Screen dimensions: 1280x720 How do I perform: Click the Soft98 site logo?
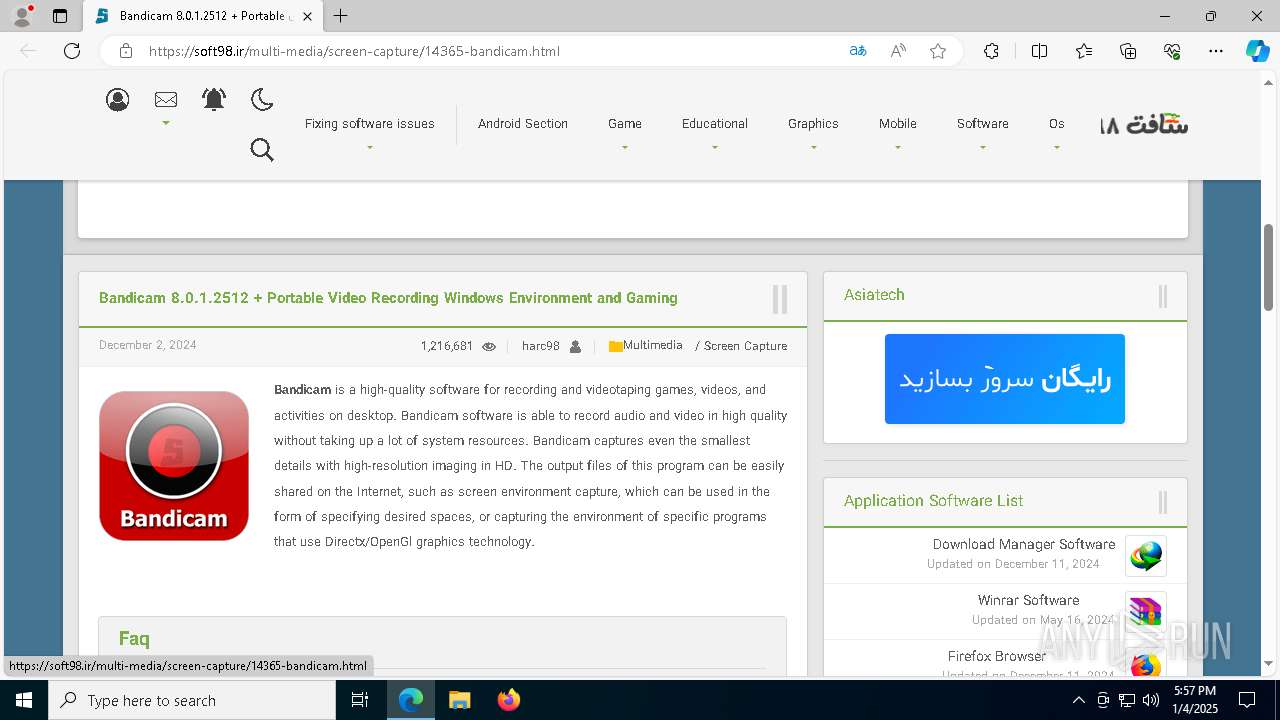pyautogui.click(x=1144, y=125)
